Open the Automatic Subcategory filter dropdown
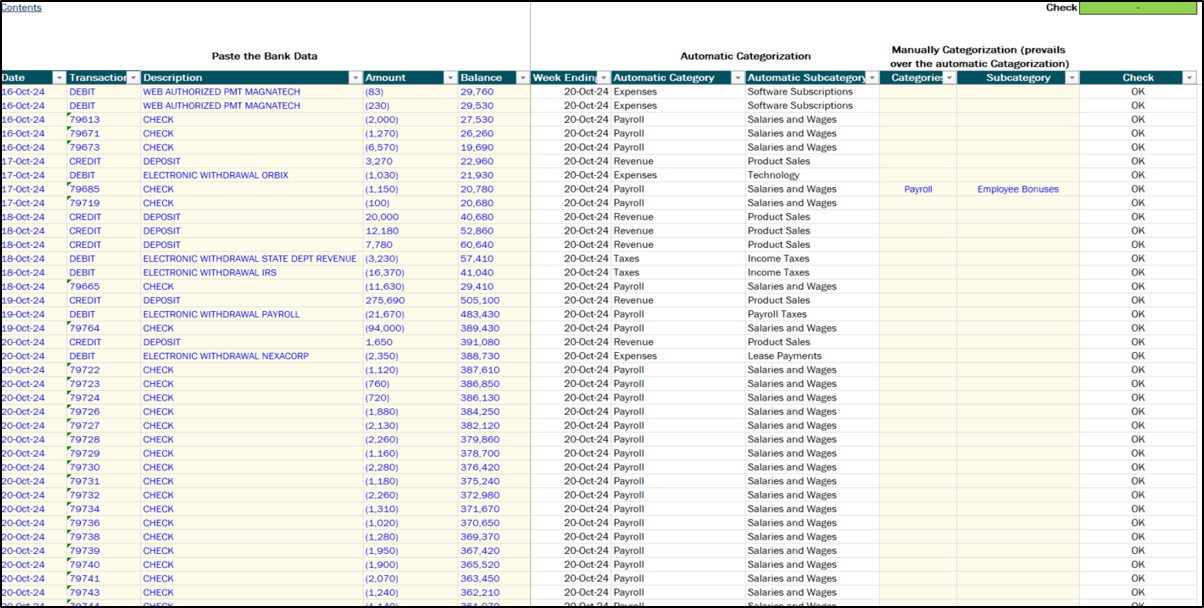Image resolution: width=1204 pixels, height=608 pixels. click(872, 78)
